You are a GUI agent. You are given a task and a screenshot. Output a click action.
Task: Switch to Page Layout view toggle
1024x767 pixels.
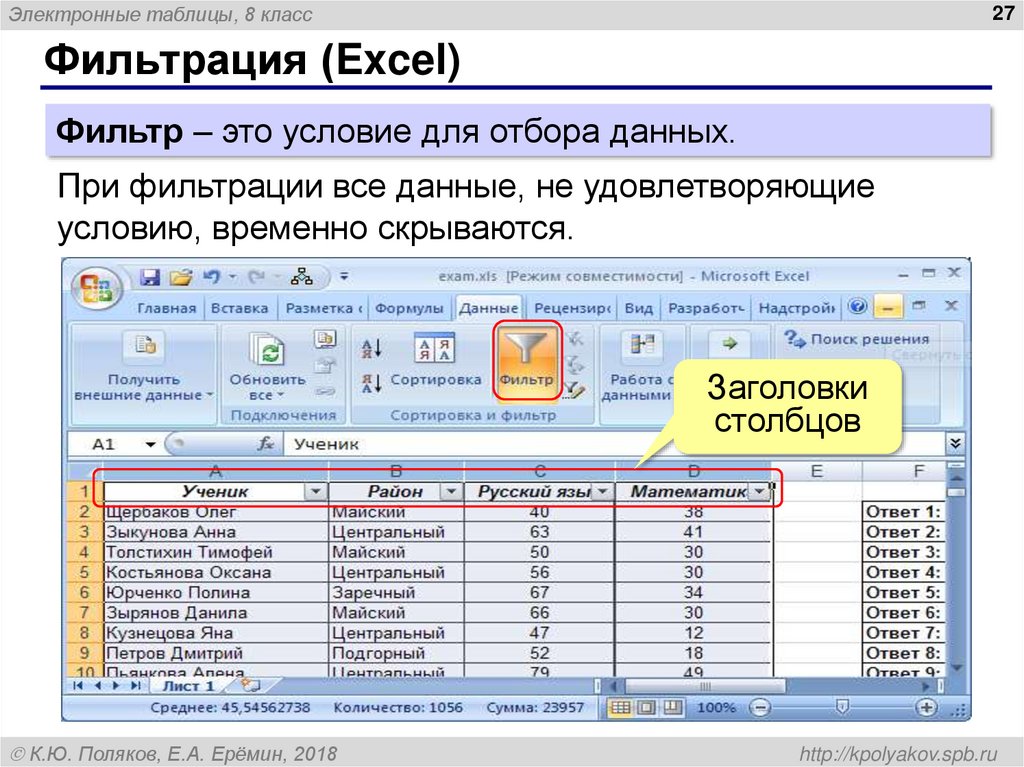pyautogui.click(x=645, y=707)
